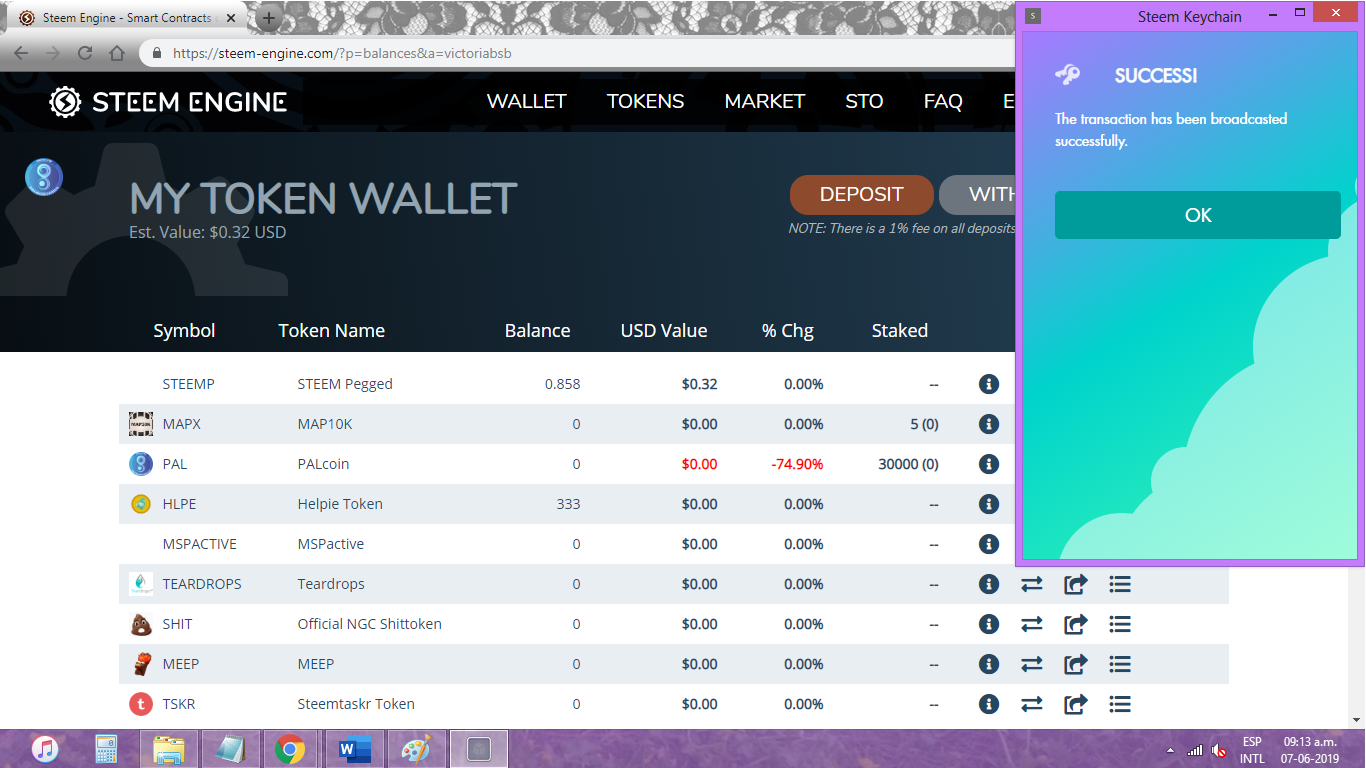Click the WITHDRAW button
This screenshot has height=768, width=1366.
978,195
